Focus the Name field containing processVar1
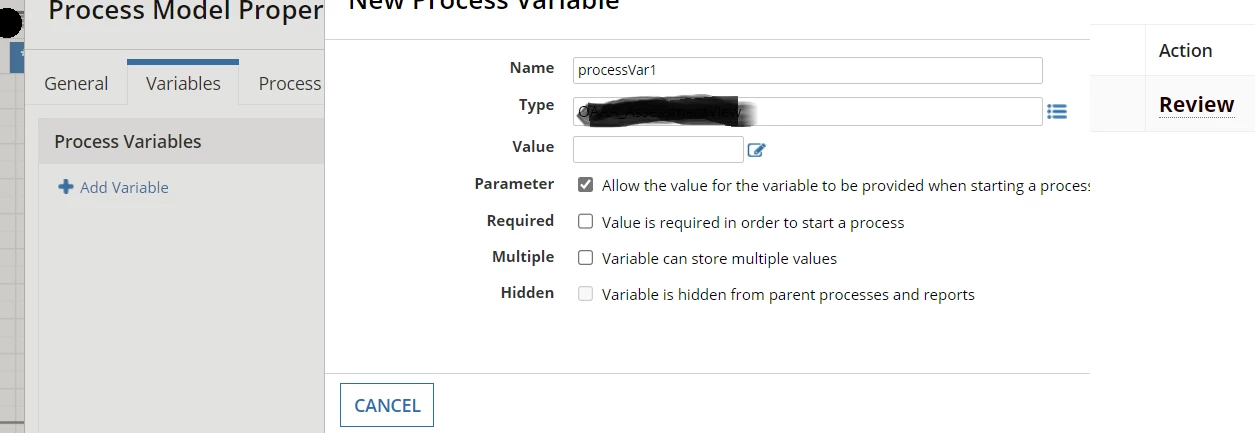 point(808,70)
